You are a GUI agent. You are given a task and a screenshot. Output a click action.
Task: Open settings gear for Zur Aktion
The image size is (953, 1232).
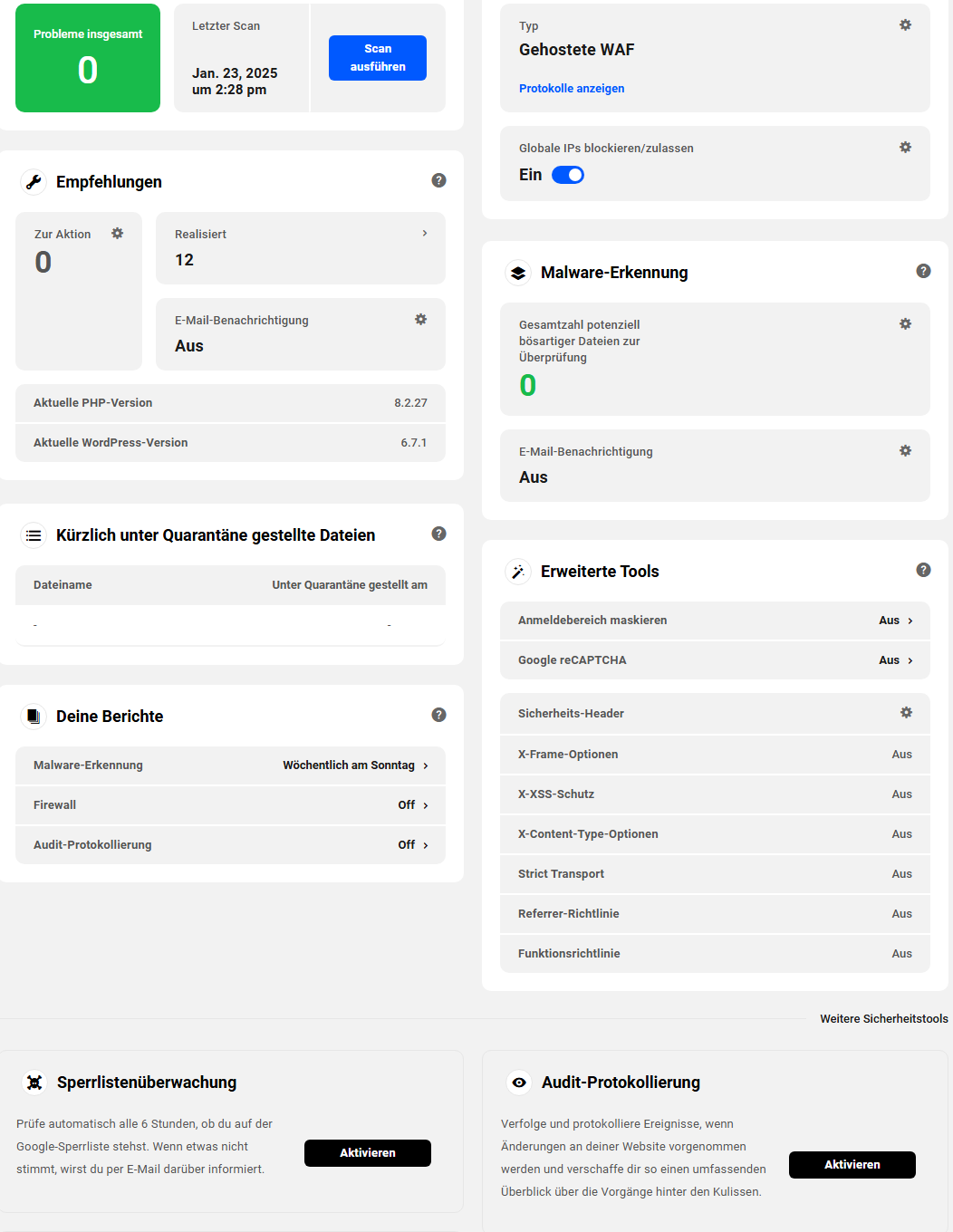point(118,234)
